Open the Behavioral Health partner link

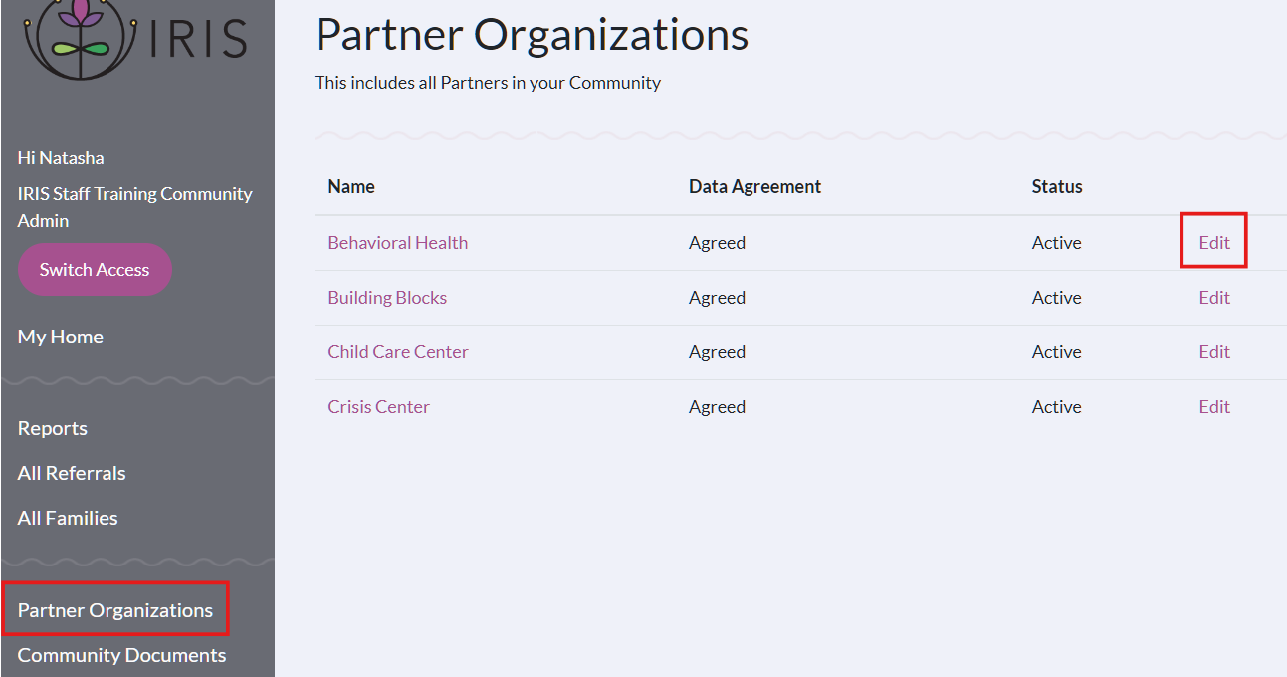pos(398,243)
